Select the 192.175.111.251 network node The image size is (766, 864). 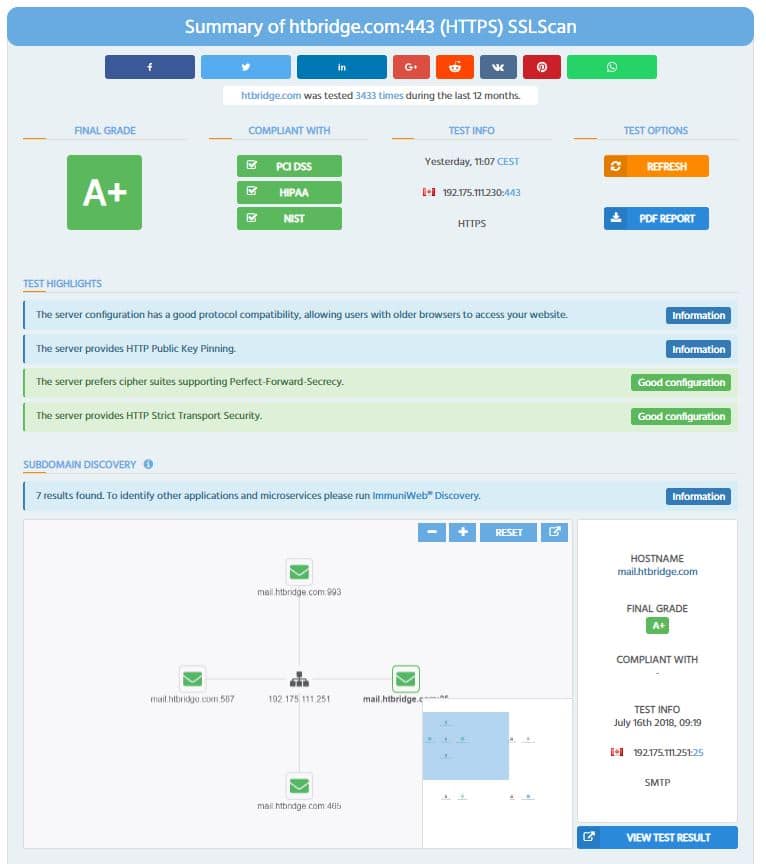[x=299, y=679]
